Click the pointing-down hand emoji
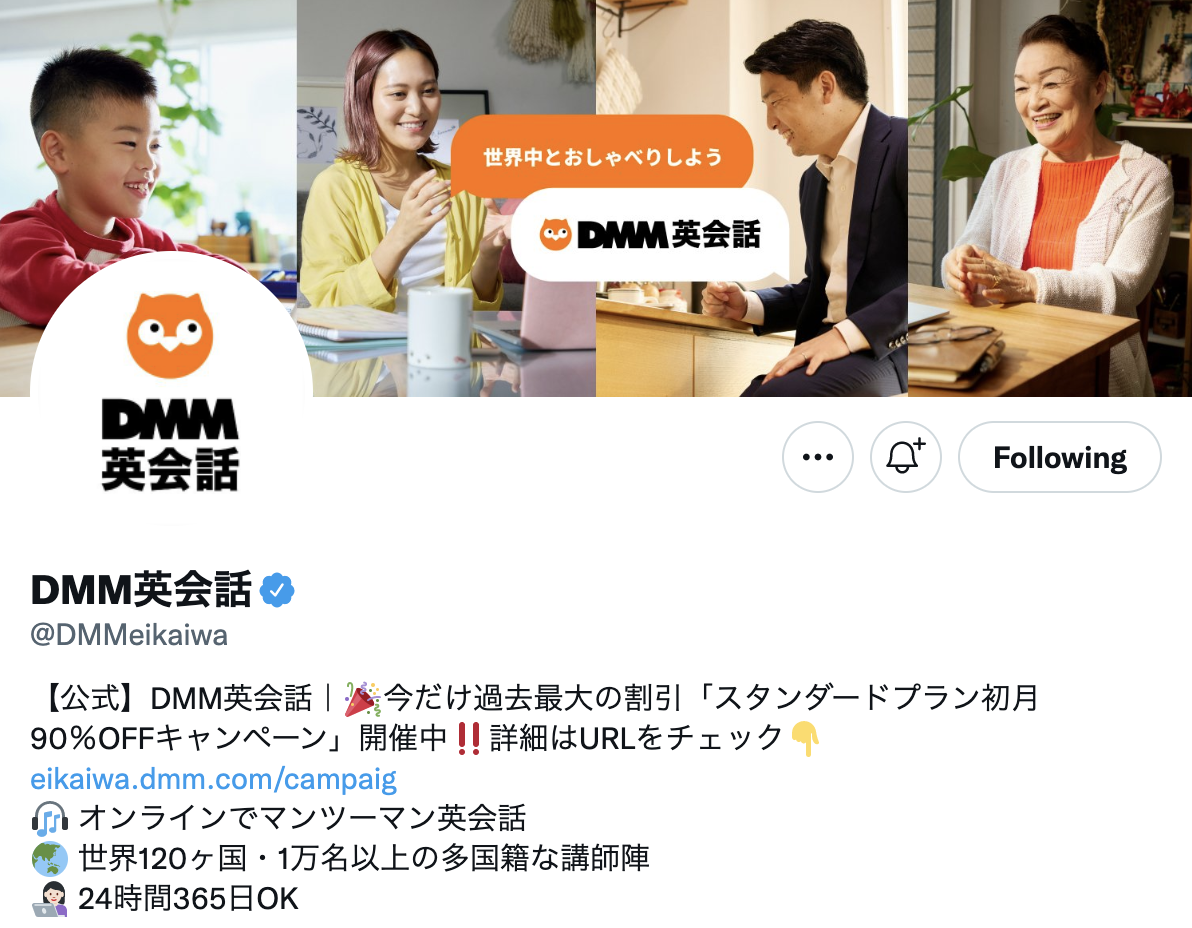The image size is (1192, 928). click(x=805, y=739)
